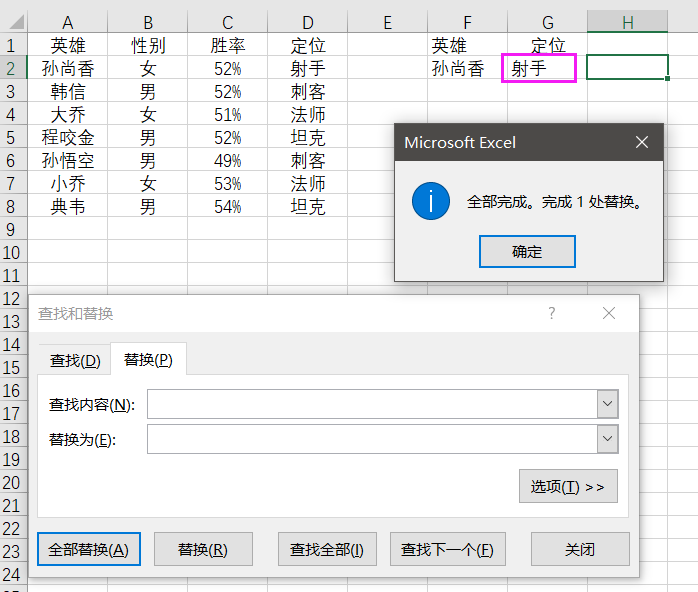Select row 5 header
The height and width of the screenshot is (592, 698).
[13, 137]
